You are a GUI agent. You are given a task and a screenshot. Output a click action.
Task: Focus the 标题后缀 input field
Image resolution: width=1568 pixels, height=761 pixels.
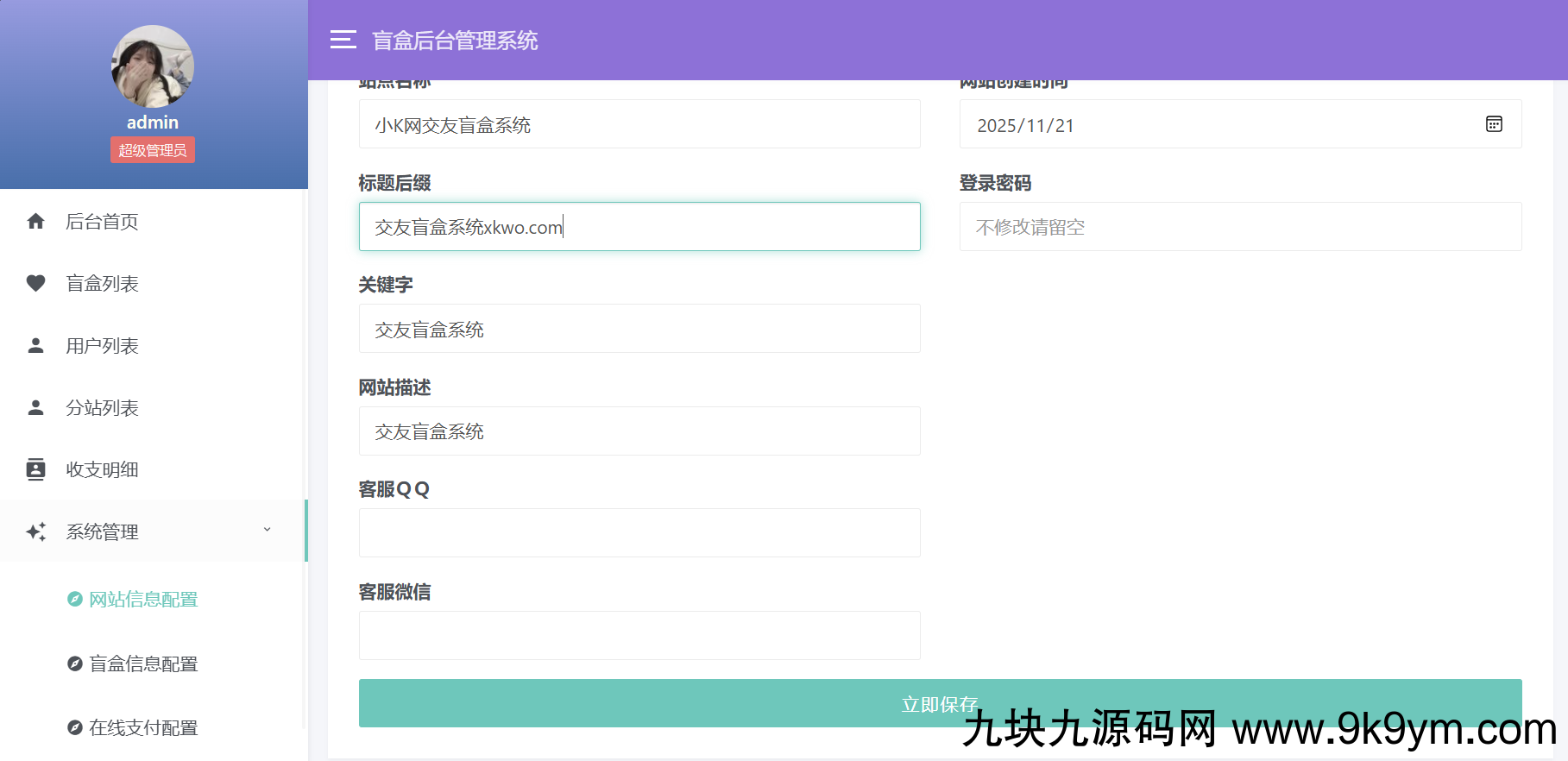(x=639, y=227)
